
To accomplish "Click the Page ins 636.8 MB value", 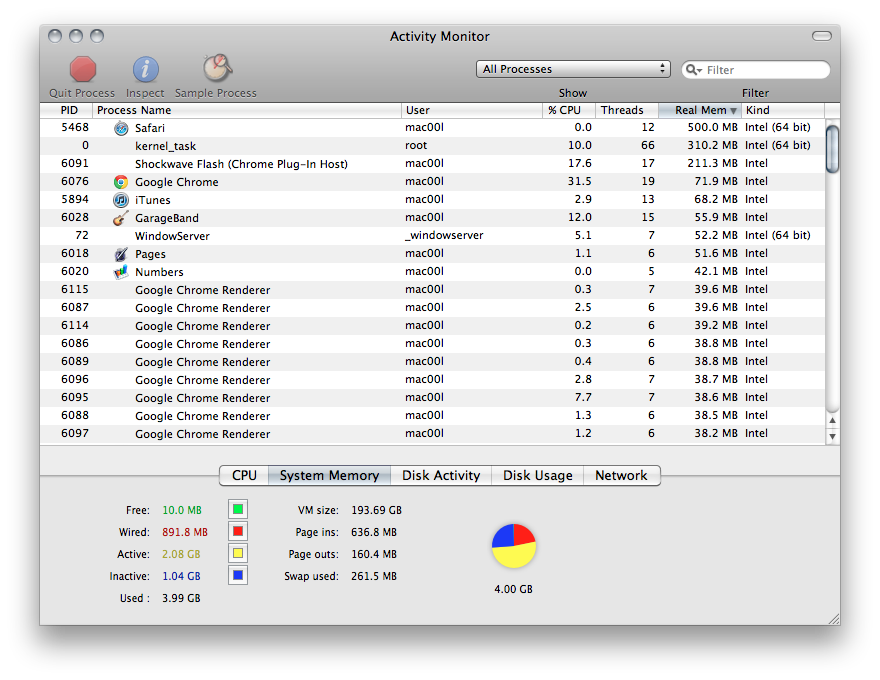I will [374, 532].
